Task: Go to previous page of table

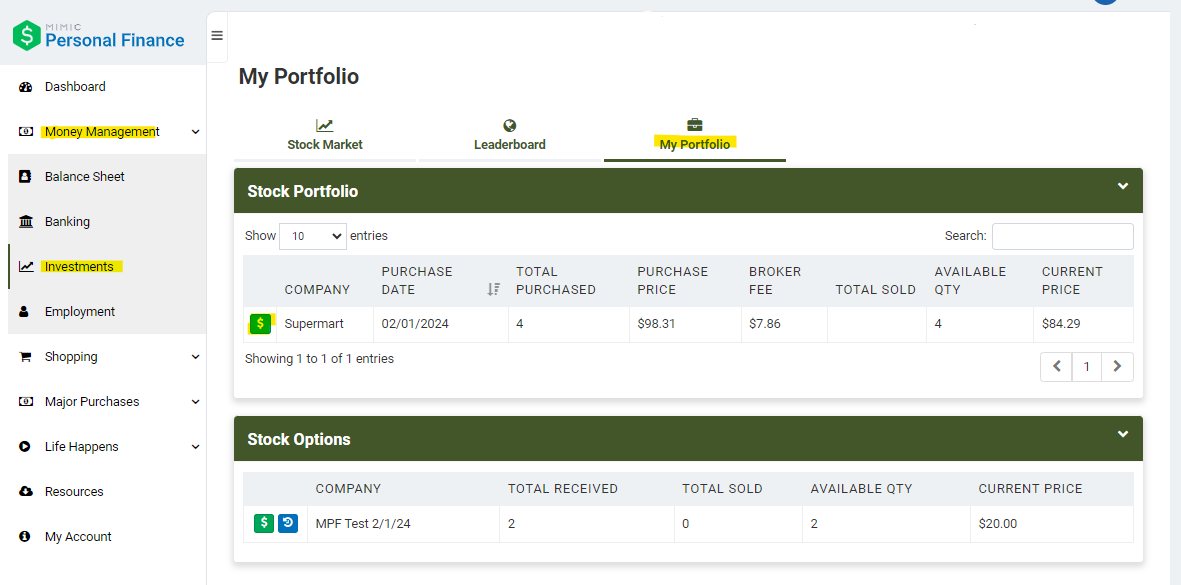Action: pyautogui.click(x=1057, y=367)
